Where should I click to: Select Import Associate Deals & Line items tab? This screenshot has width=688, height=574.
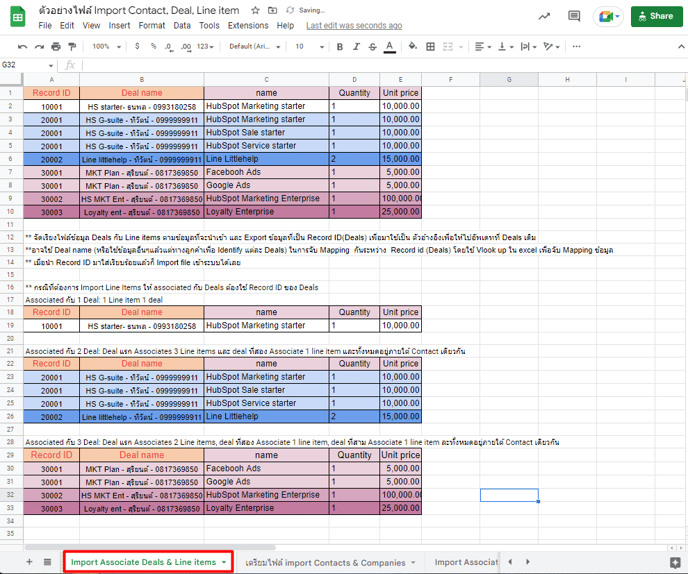(148, 562)
